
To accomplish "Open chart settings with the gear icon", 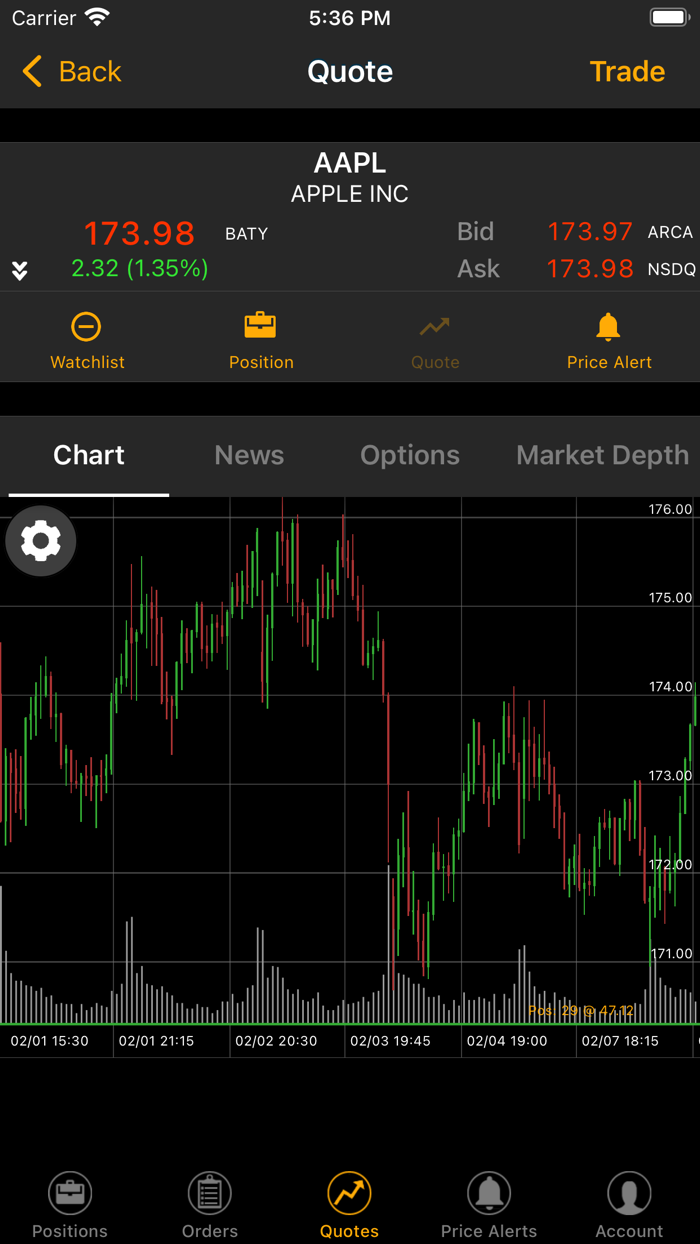I will tap(40, 541).
